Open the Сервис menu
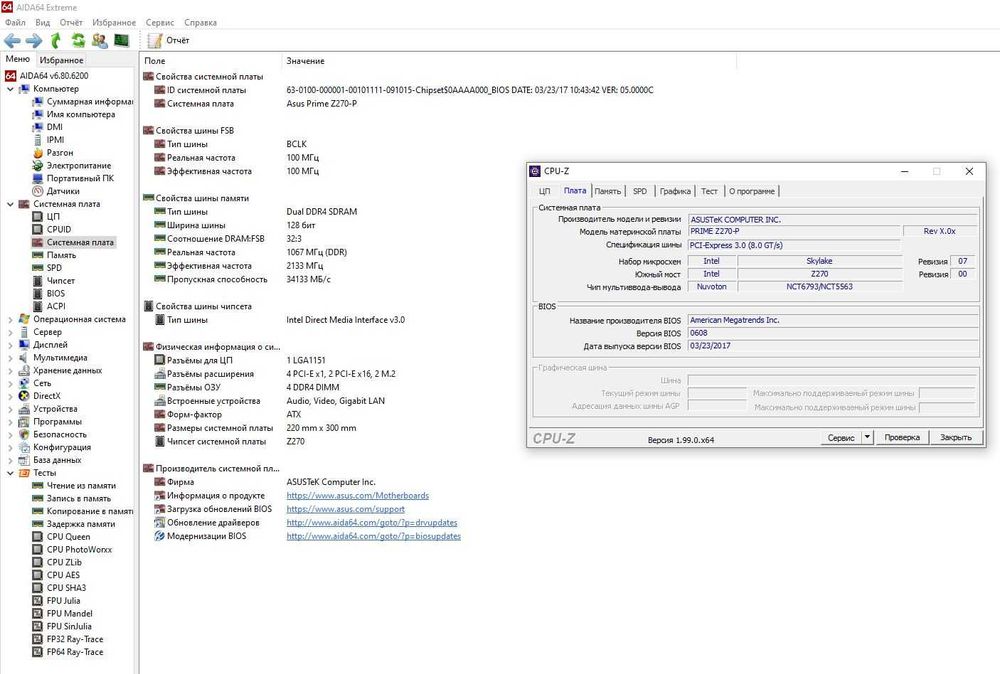Image resolution: width=1000 pixels, height=674 pixels. pos(159,22)
